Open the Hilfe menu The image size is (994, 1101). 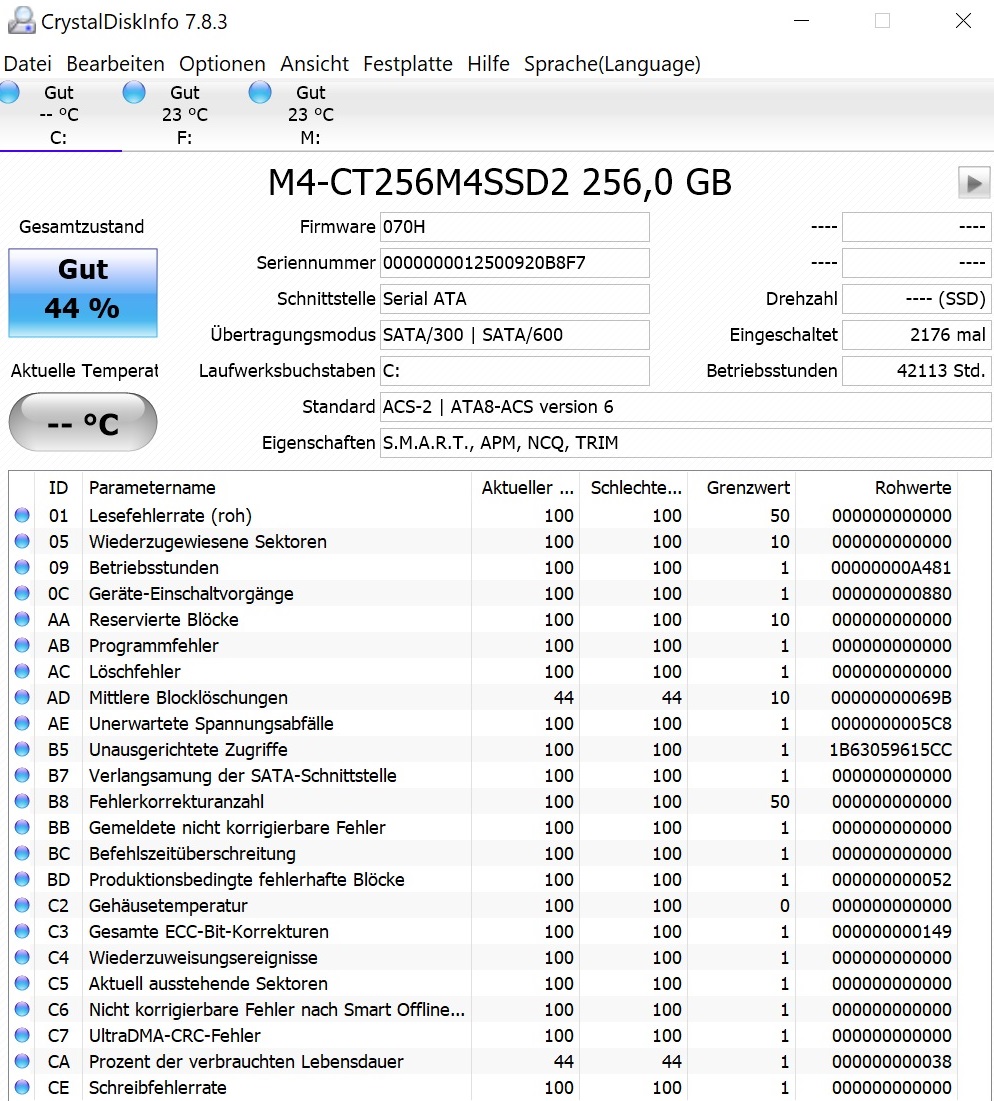[x=489, y=64]
